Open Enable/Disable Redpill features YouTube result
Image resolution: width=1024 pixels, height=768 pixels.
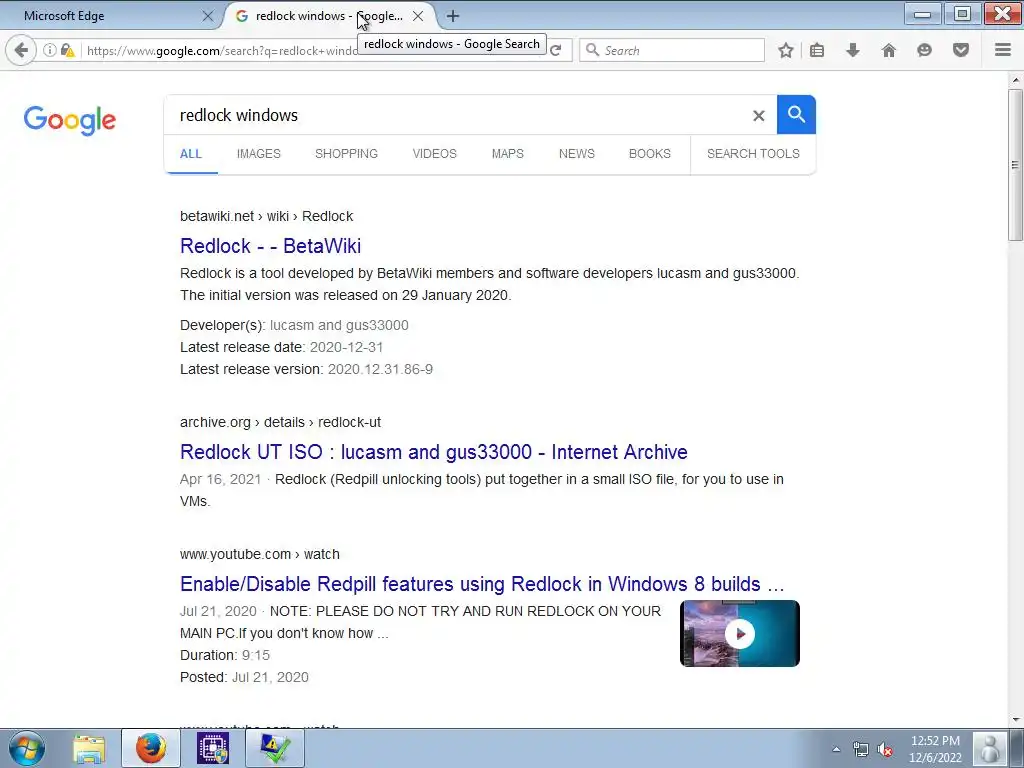[482, 584]
